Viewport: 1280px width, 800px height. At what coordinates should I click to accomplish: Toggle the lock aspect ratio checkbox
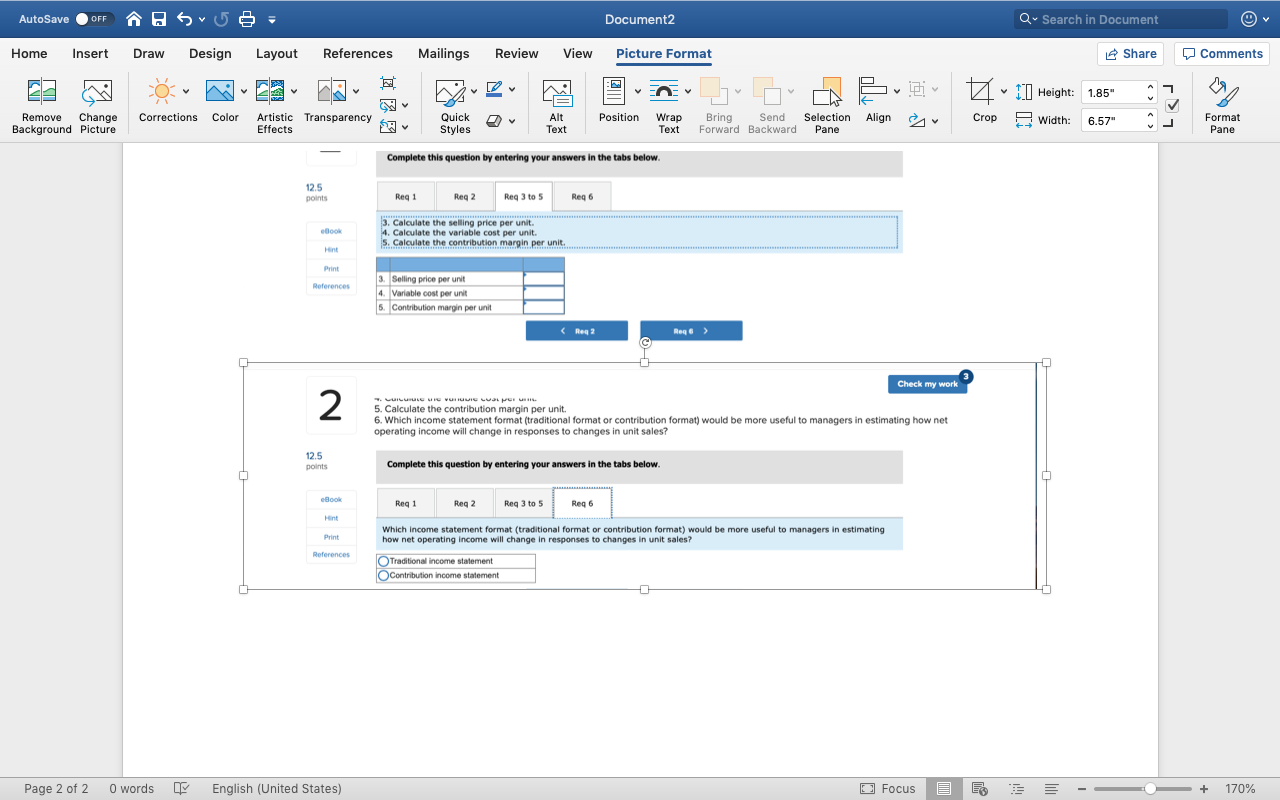1173,106
